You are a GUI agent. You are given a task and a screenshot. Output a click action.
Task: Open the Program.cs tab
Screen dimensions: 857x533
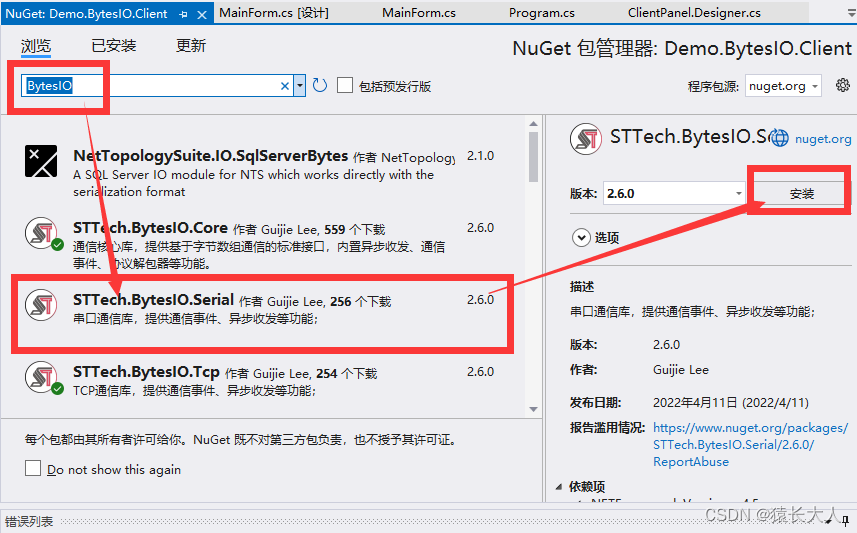(542, 13)
